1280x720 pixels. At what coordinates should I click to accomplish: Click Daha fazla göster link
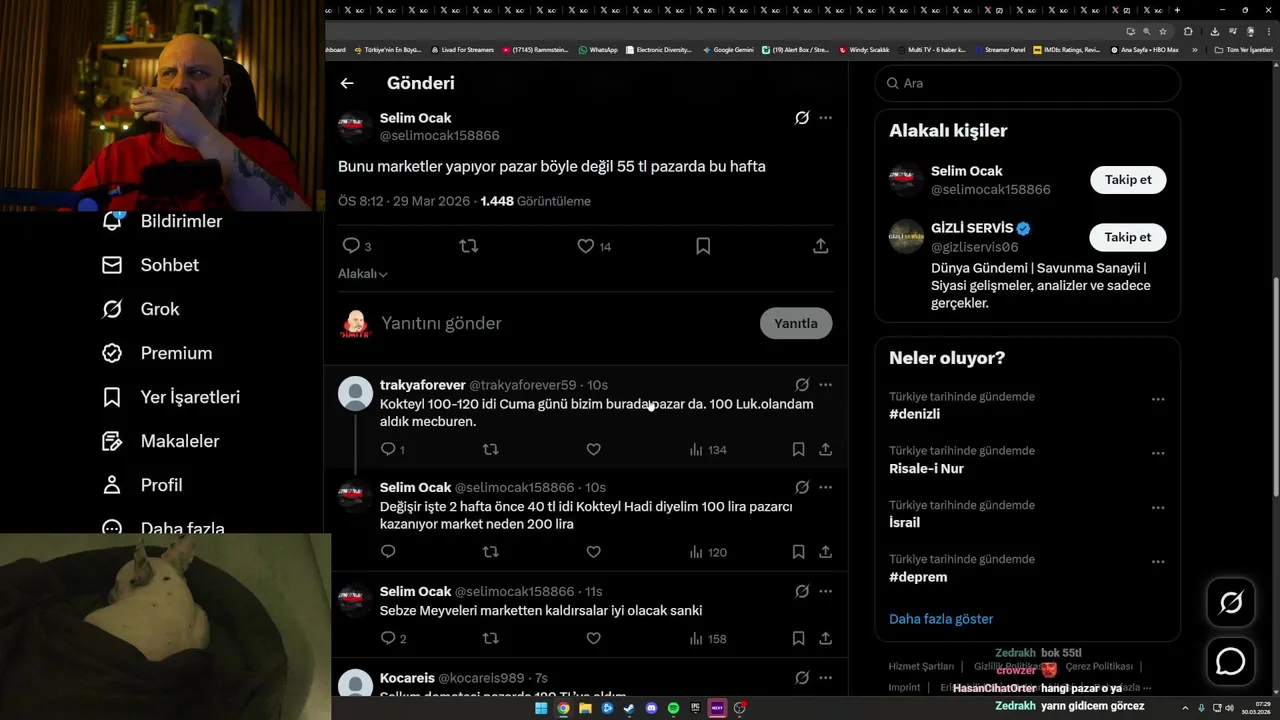click(941, 619)
